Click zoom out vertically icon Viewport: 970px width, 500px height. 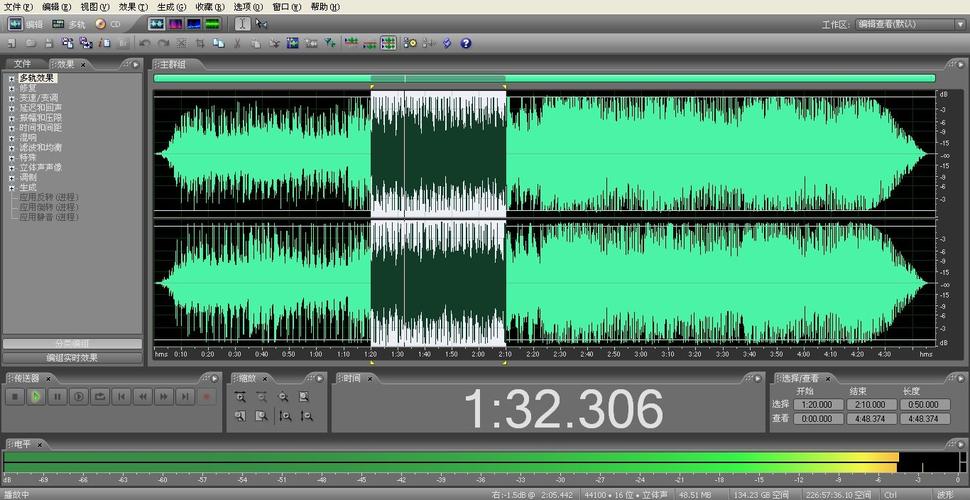(306, 416)
